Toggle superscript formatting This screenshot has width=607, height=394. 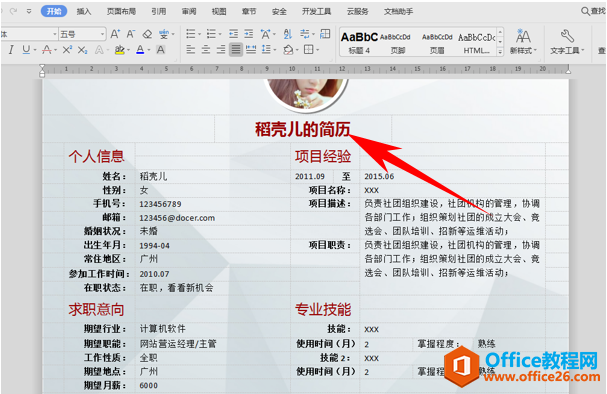67,50
